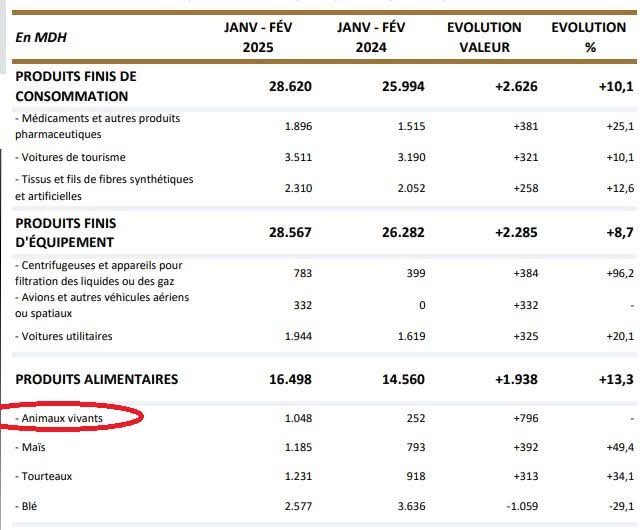
Task: Click the 'Médicaments et autres produits pharmaceutiques' label
Action: (98, 125)
